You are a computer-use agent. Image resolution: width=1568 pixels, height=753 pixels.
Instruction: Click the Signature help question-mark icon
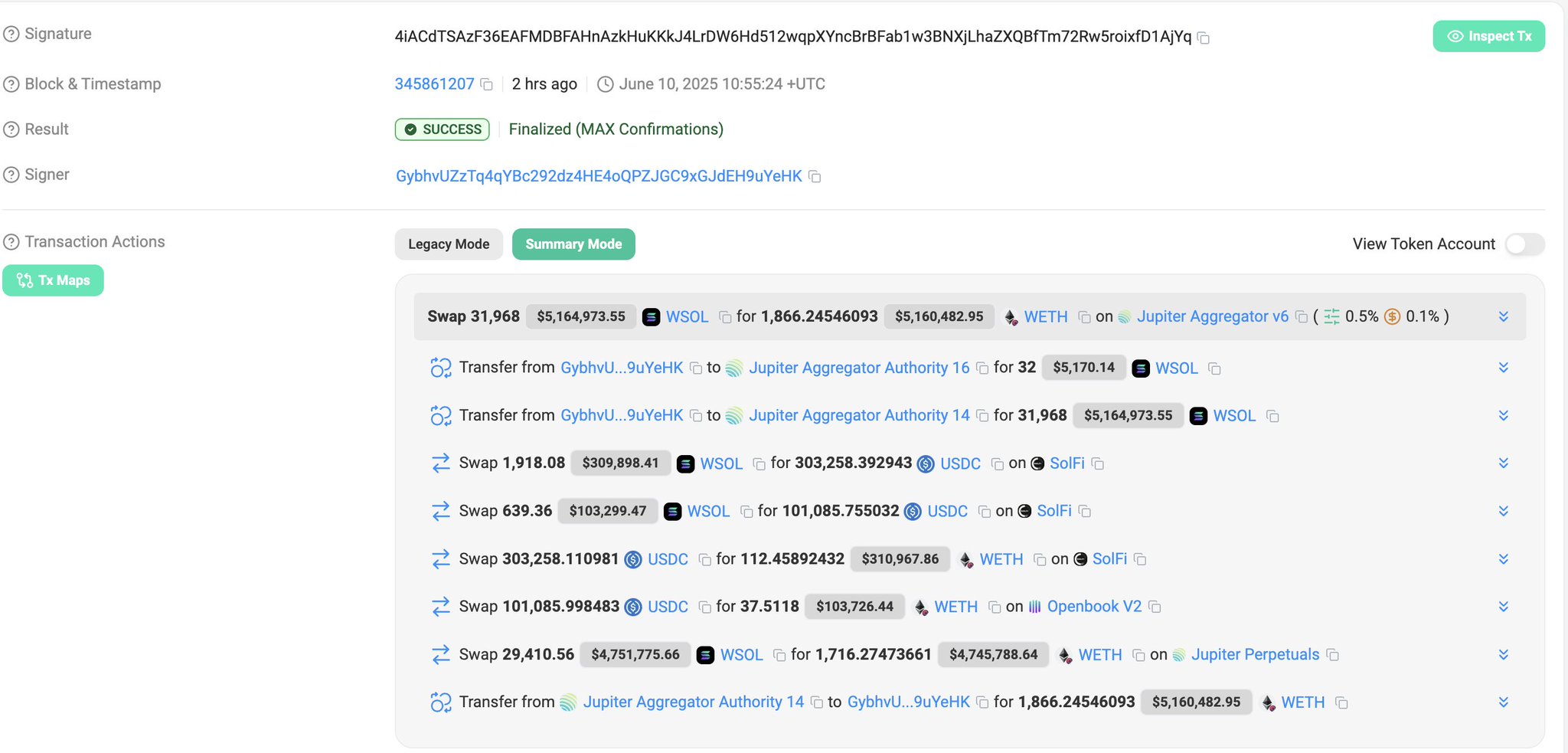(11, 34)
